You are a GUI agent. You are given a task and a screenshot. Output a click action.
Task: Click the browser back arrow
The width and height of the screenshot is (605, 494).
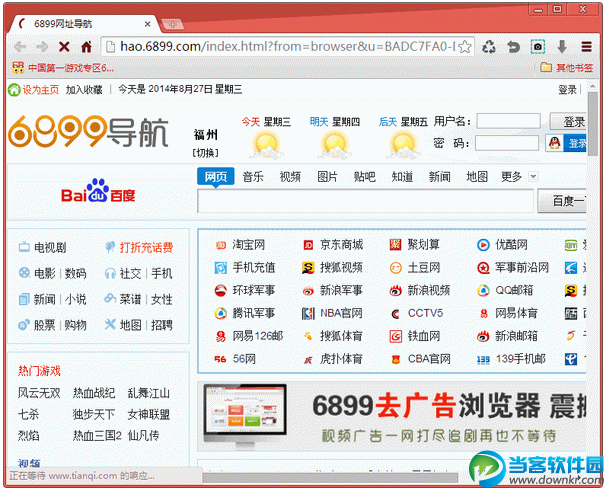(x=20, y=47)
